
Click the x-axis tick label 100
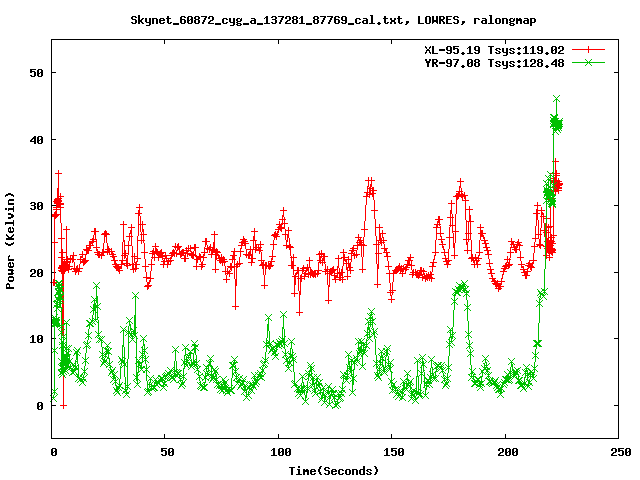tap(280, 452)
